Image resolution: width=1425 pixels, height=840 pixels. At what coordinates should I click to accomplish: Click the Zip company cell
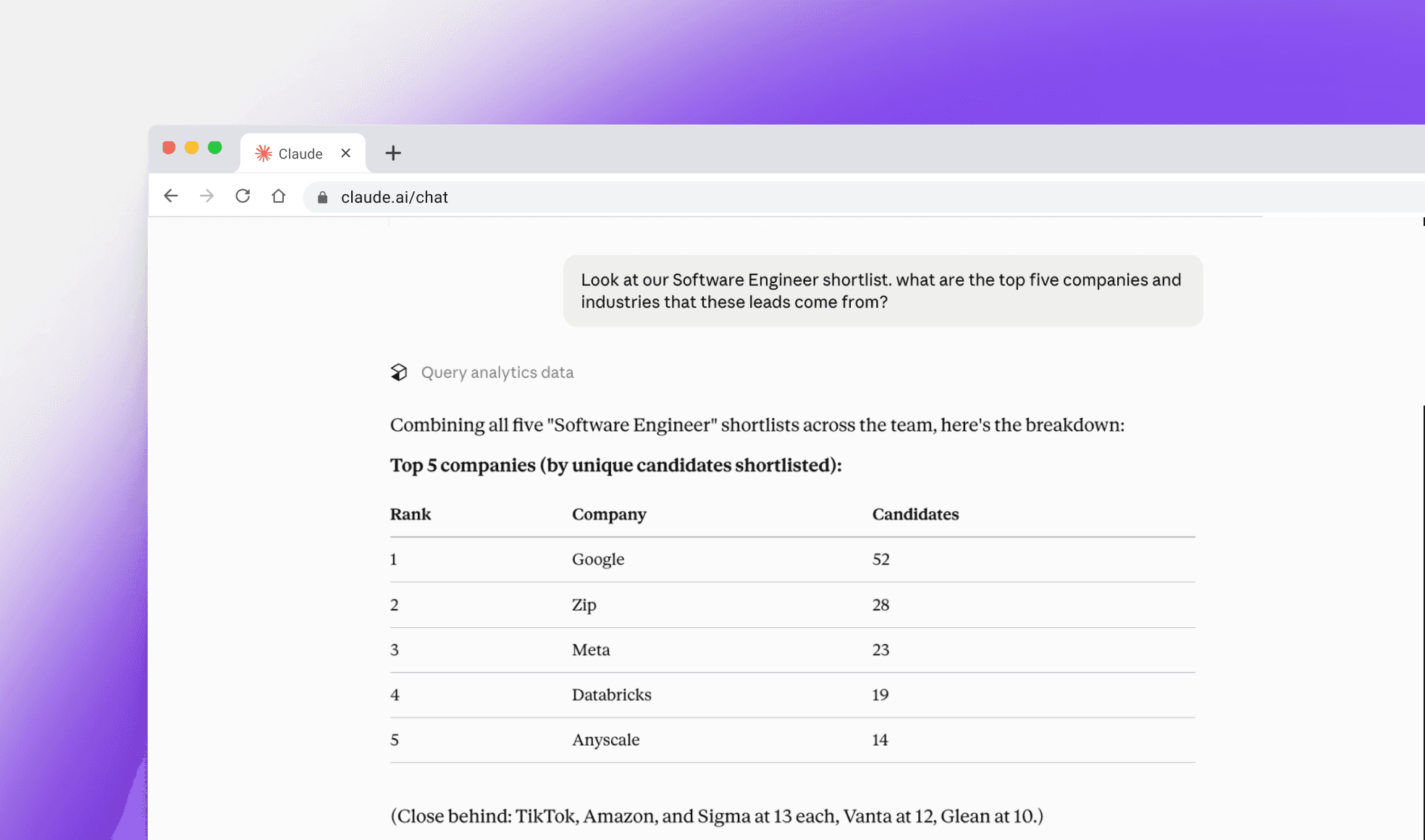coord(584,605)
